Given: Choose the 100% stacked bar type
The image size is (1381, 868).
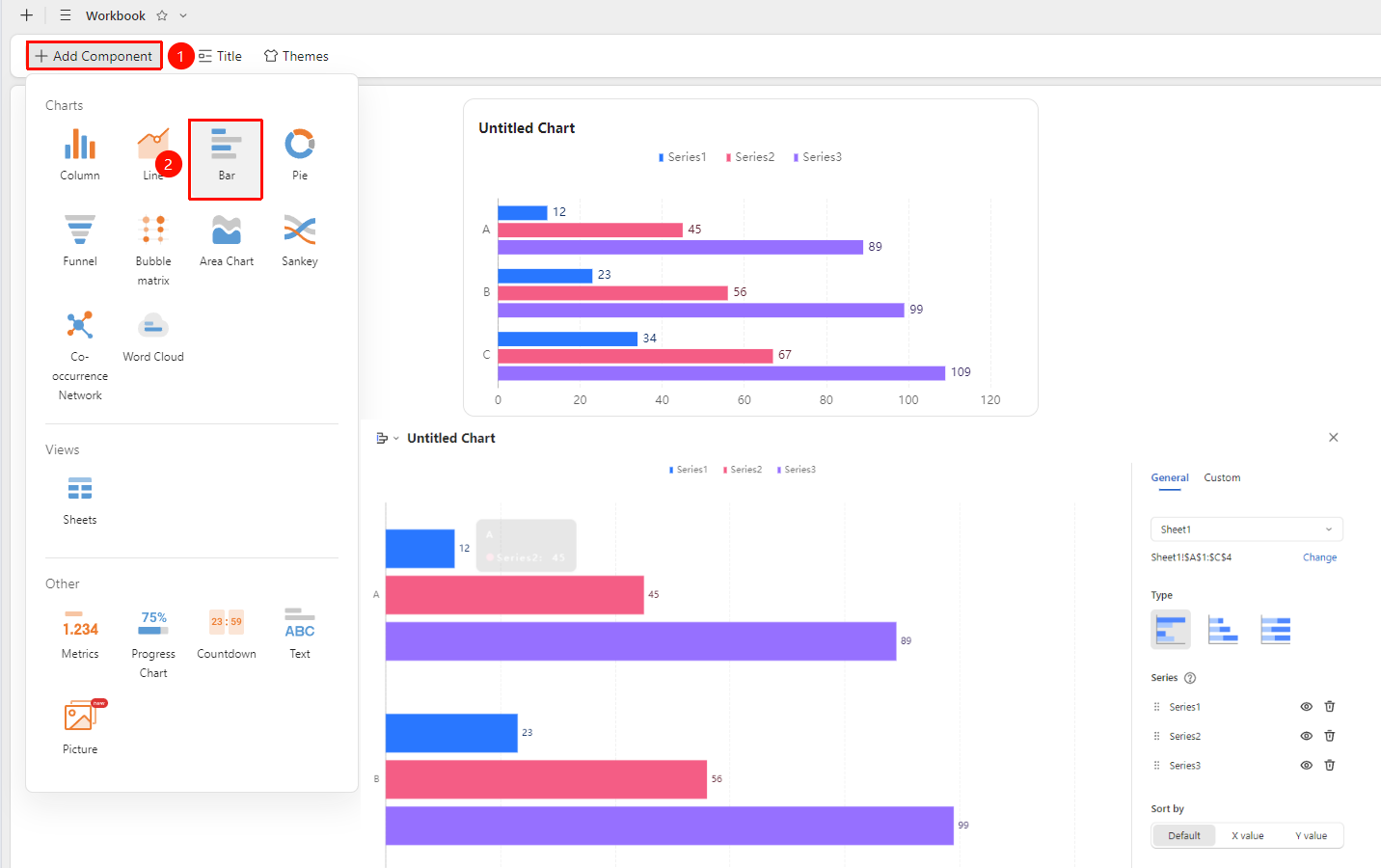Looking at the screenshot, I should click(x=1275, y=630).
